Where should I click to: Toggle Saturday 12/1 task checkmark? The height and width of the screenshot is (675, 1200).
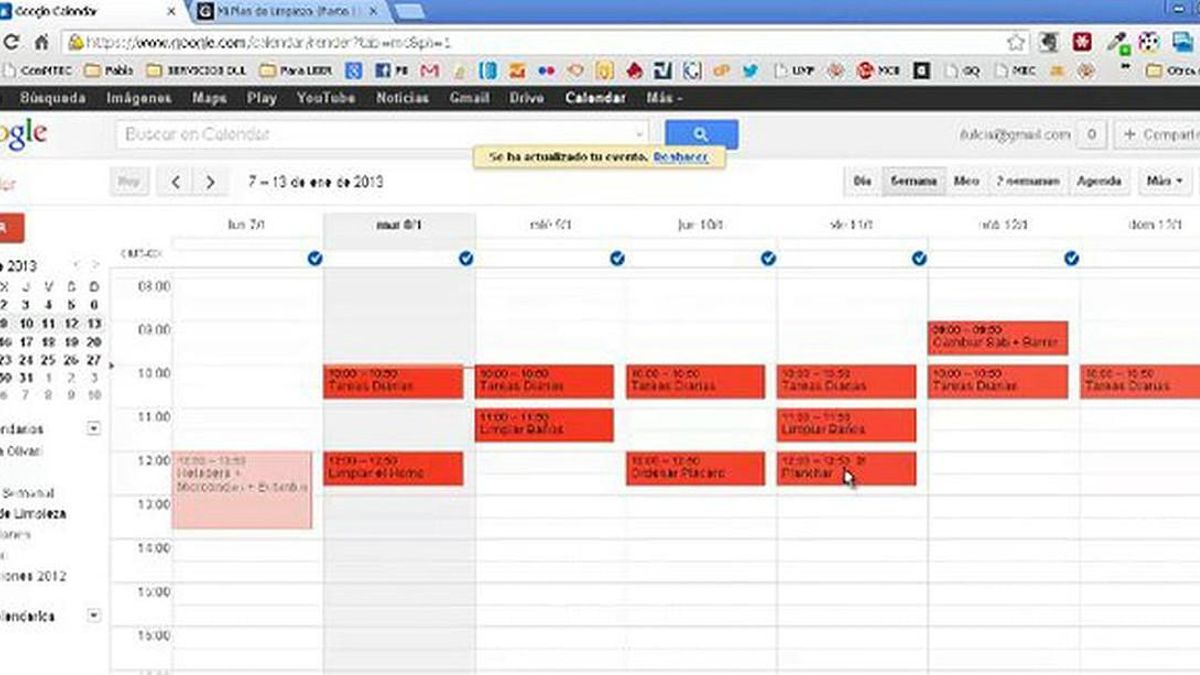tap(1071, 258)
